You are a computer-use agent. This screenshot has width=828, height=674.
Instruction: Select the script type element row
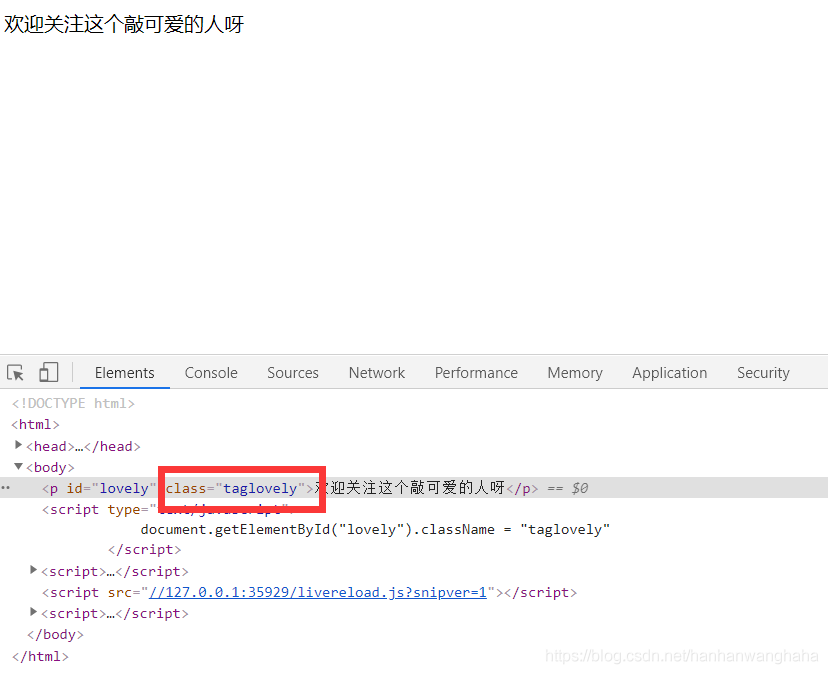(x=167, y=510)
